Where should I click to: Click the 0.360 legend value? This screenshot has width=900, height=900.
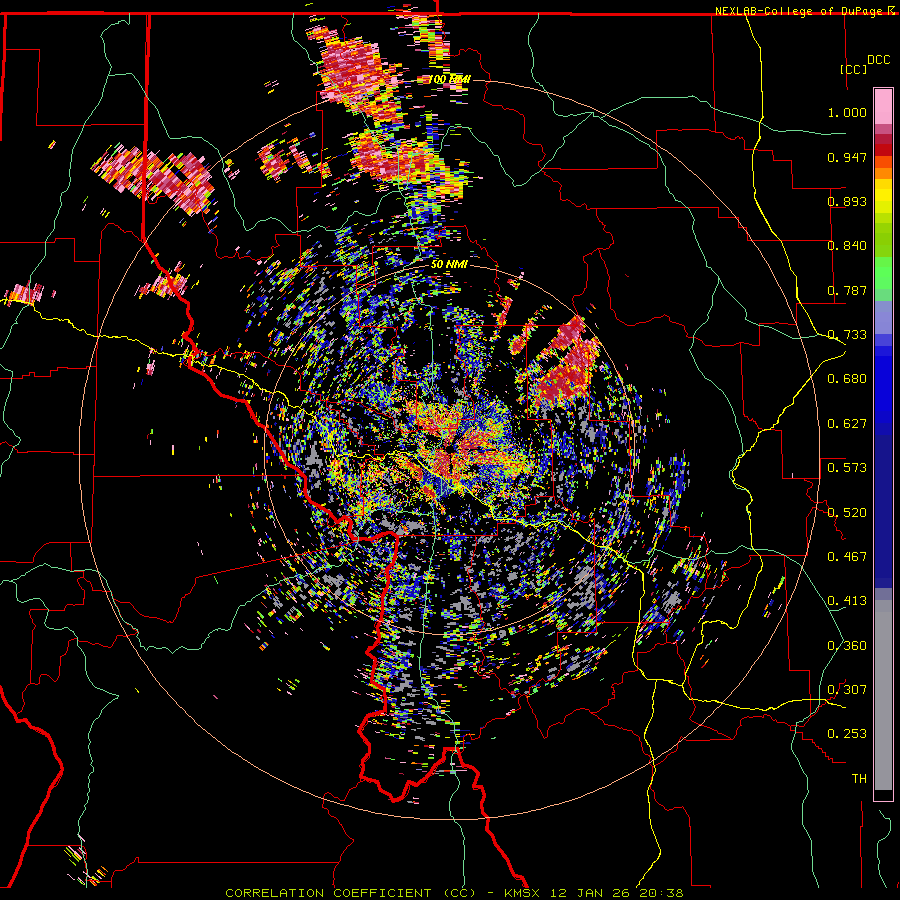tap(847, 645)
